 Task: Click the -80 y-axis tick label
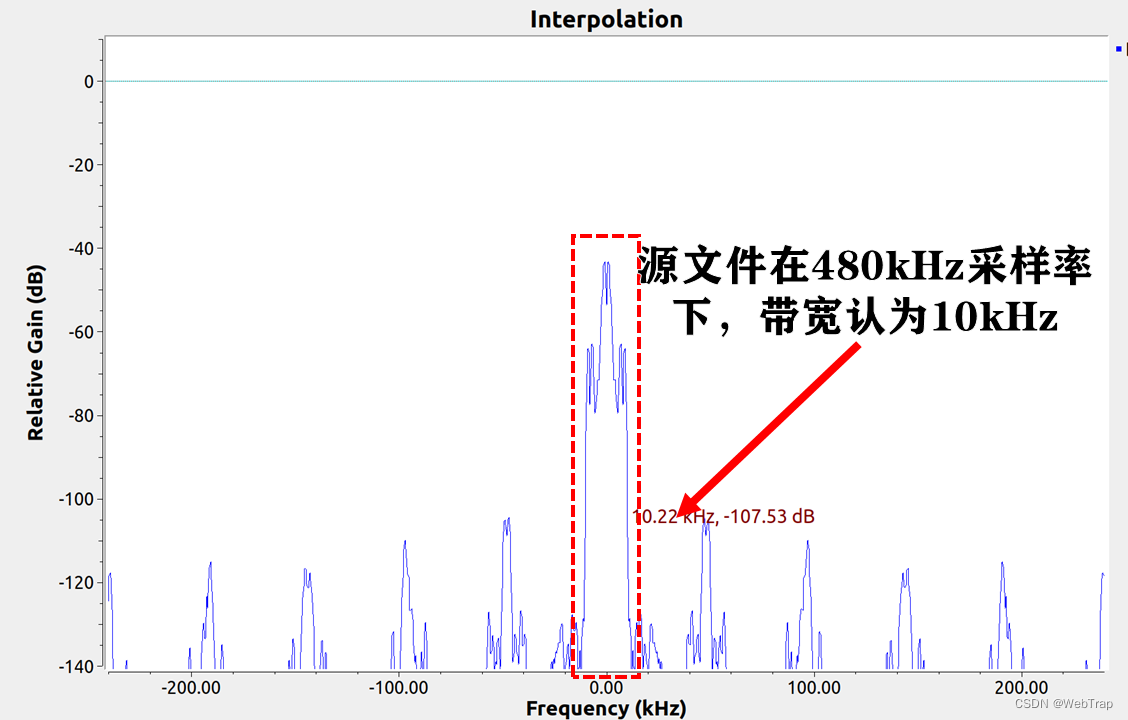(x=81, y=416)
